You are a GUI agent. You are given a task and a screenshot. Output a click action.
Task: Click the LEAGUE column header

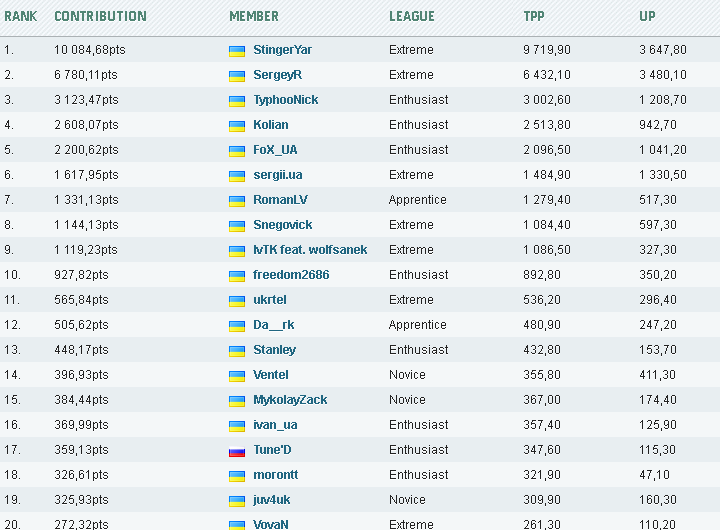click(x=412, y=17)
